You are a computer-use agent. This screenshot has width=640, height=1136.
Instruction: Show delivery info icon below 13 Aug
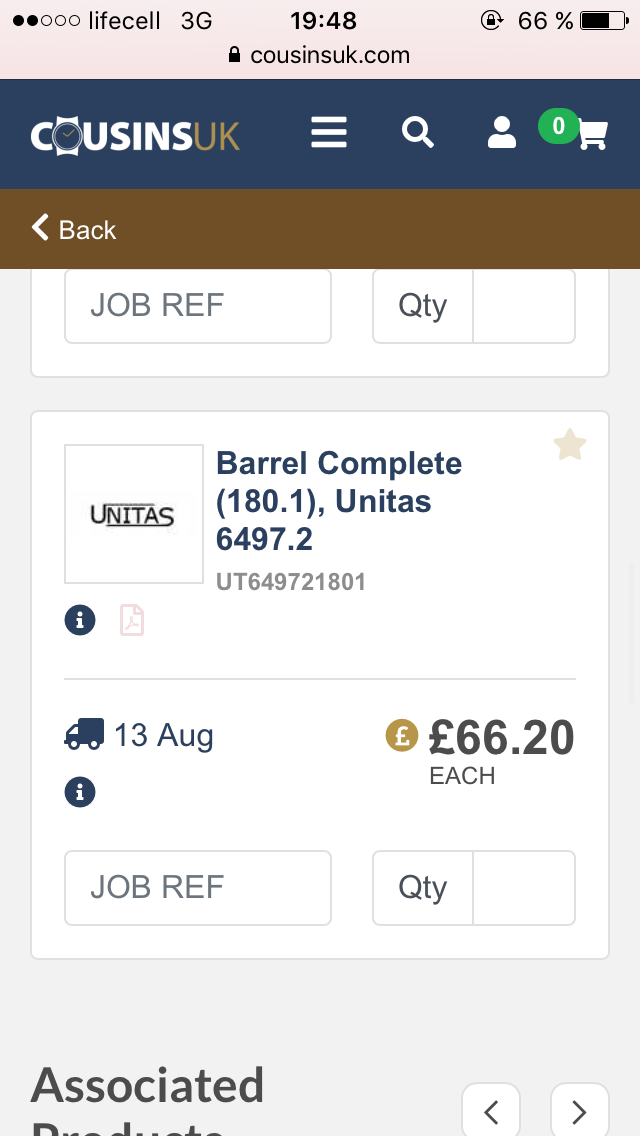(x=80, y=793)
